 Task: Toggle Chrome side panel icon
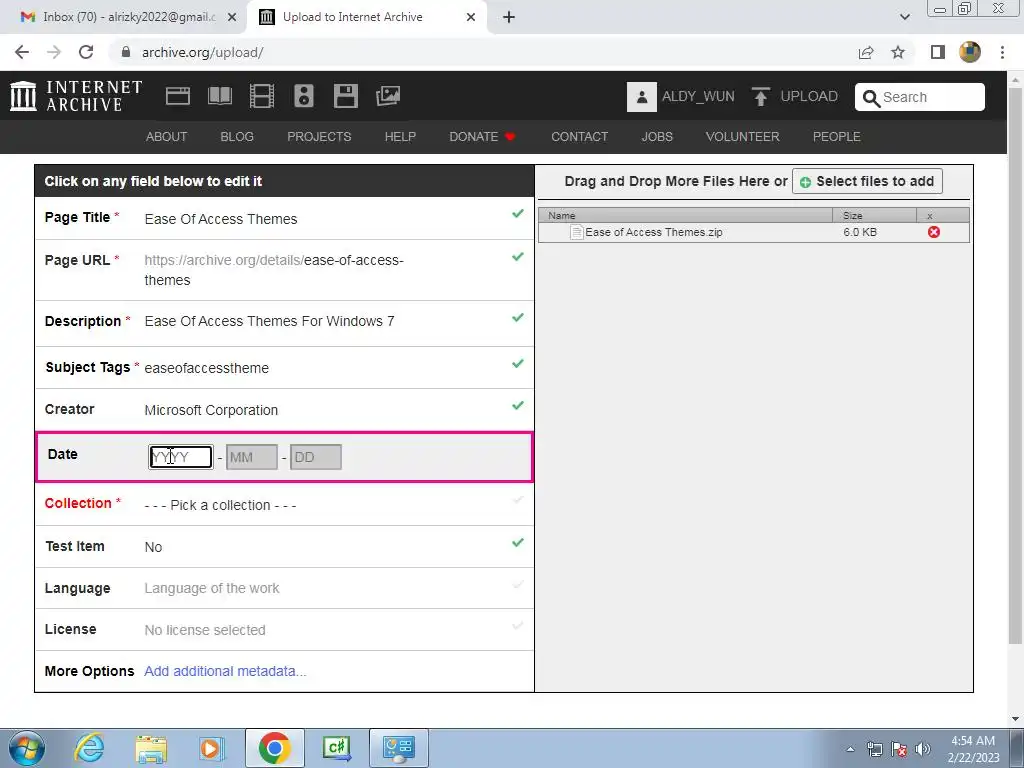938,52
